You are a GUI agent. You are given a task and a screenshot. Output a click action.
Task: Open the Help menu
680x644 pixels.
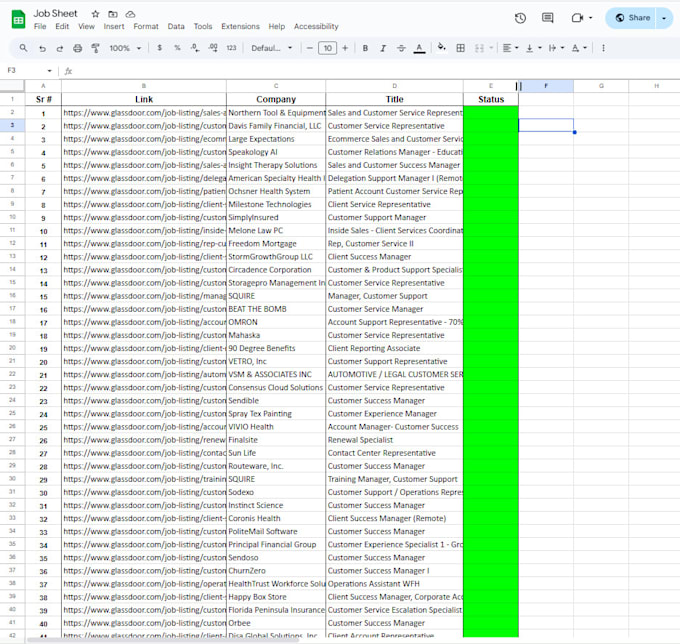[277, 26]
